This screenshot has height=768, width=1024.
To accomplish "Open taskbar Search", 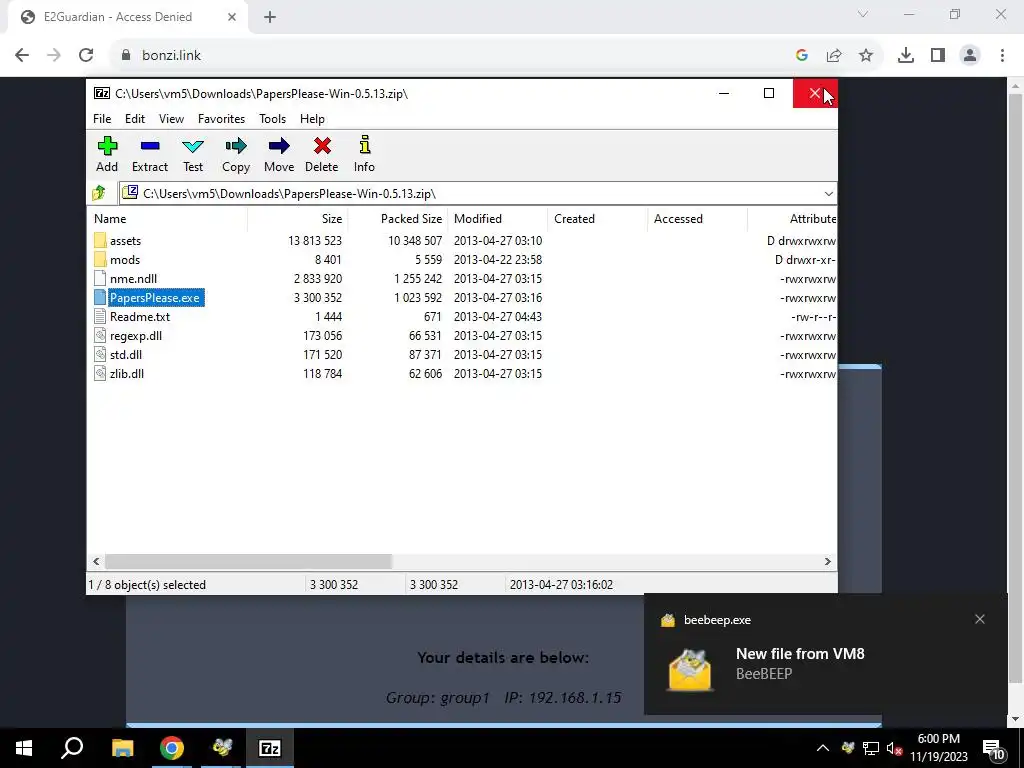I will pyautogui.click(x=72, y=748).
